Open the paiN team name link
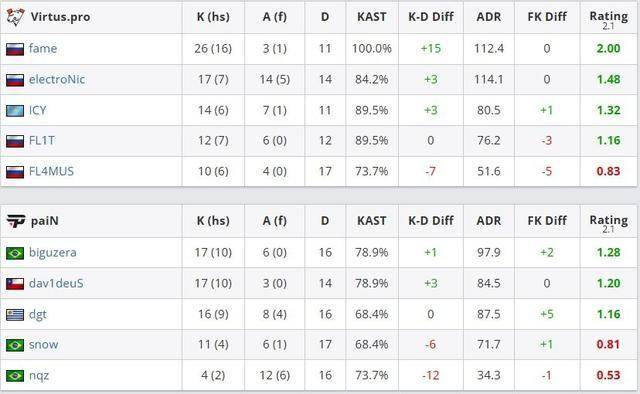Viewport: 640px width, 394px height. (44, 221)
